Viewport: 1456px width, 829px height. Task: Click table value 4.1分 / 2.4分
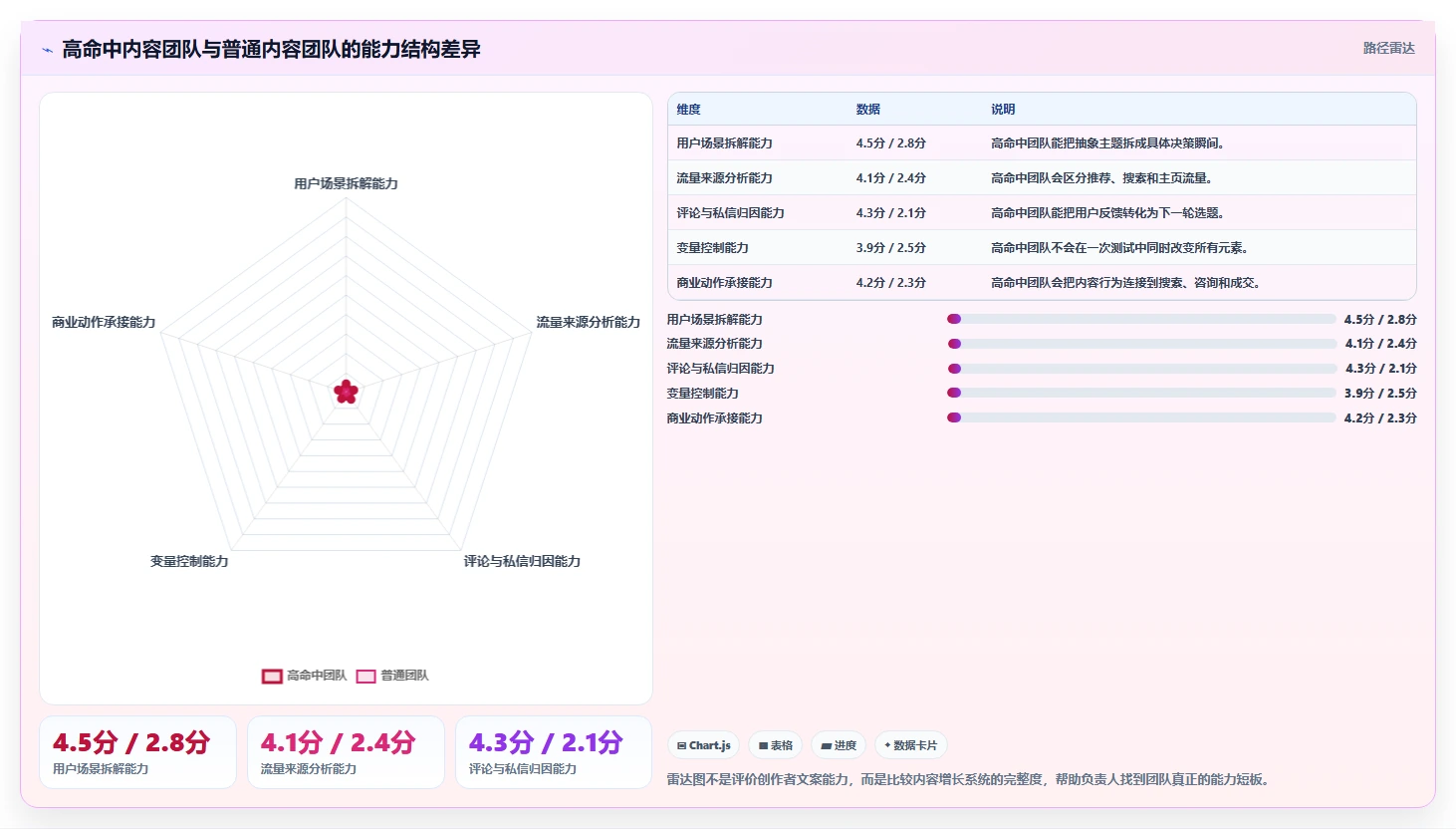click(x=891, y=178)
